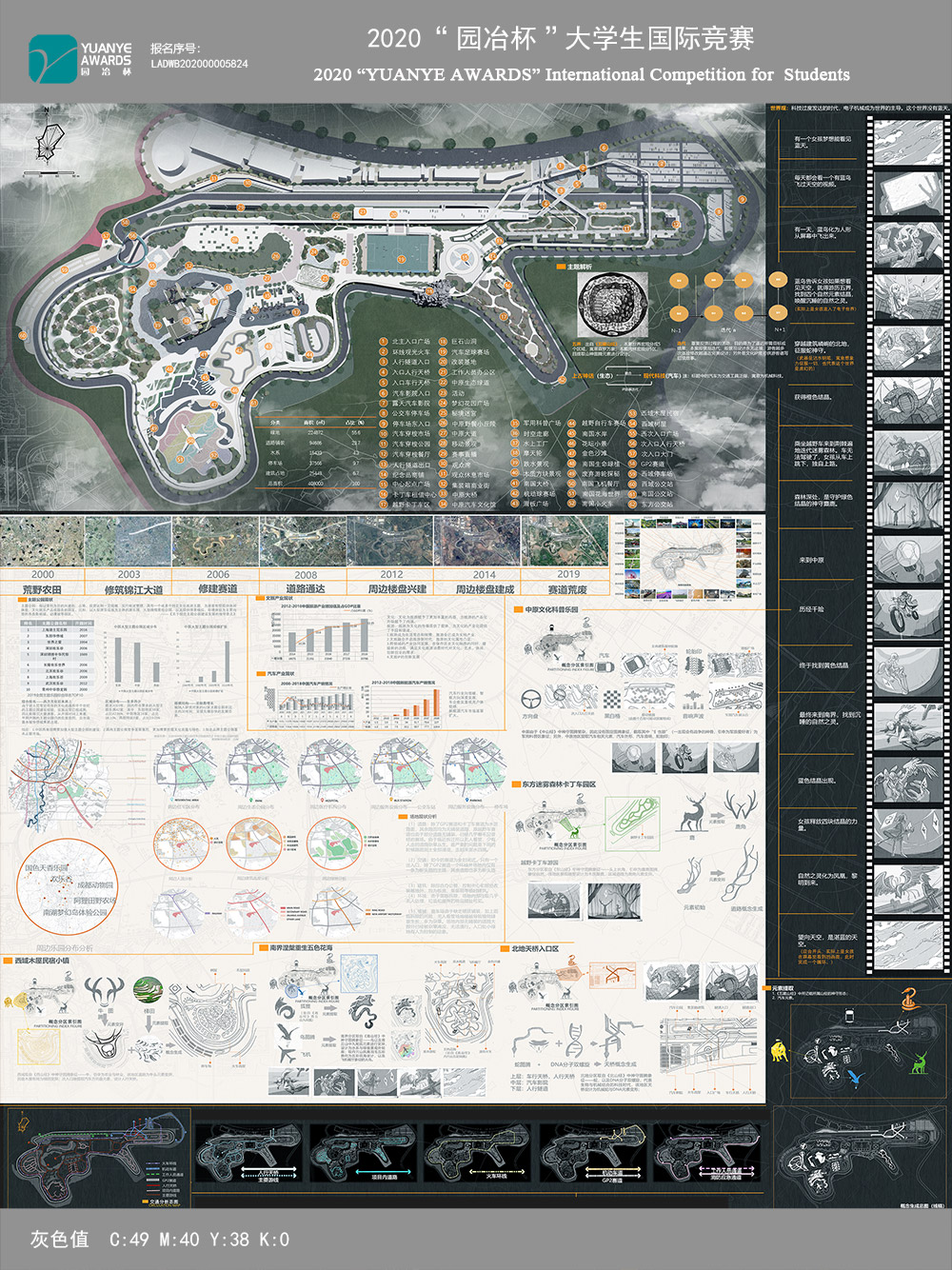
Task: Click the 获得橙色结晶 film strip caption
Action: pyautogui.click(x=813, y=398)
